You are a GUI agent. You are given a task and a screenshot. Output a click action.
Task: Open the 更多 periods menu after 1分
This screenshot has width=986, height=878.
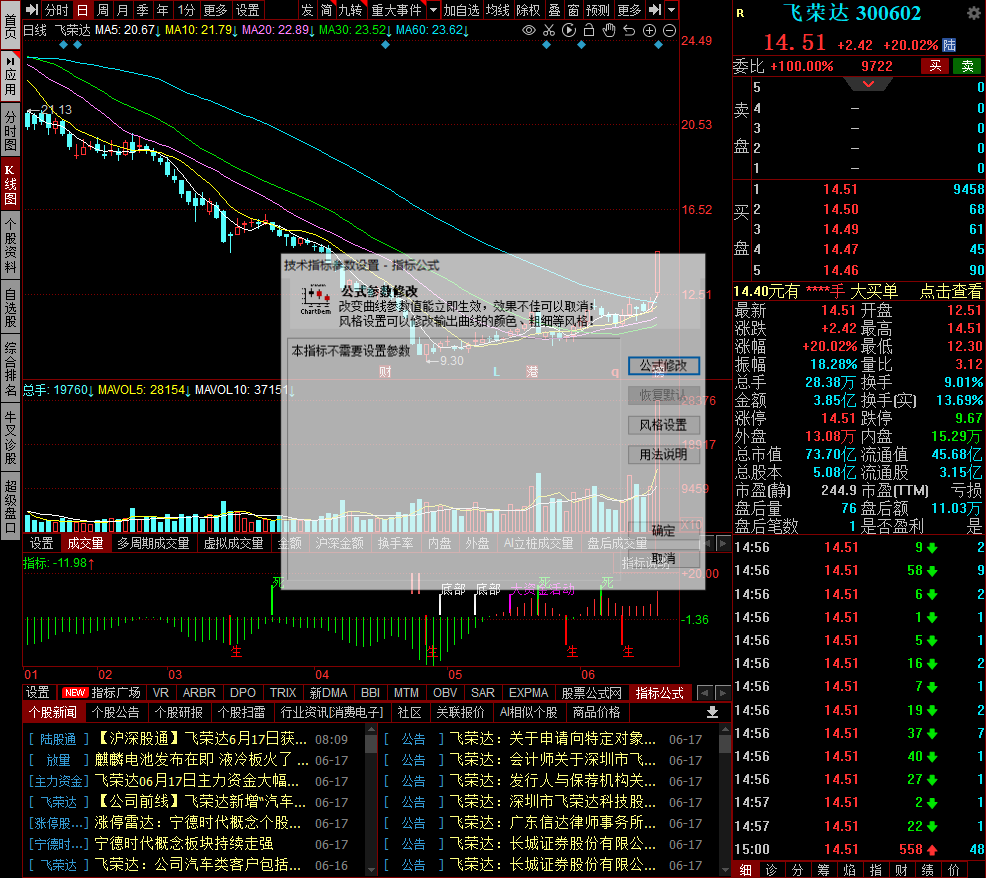215,10
